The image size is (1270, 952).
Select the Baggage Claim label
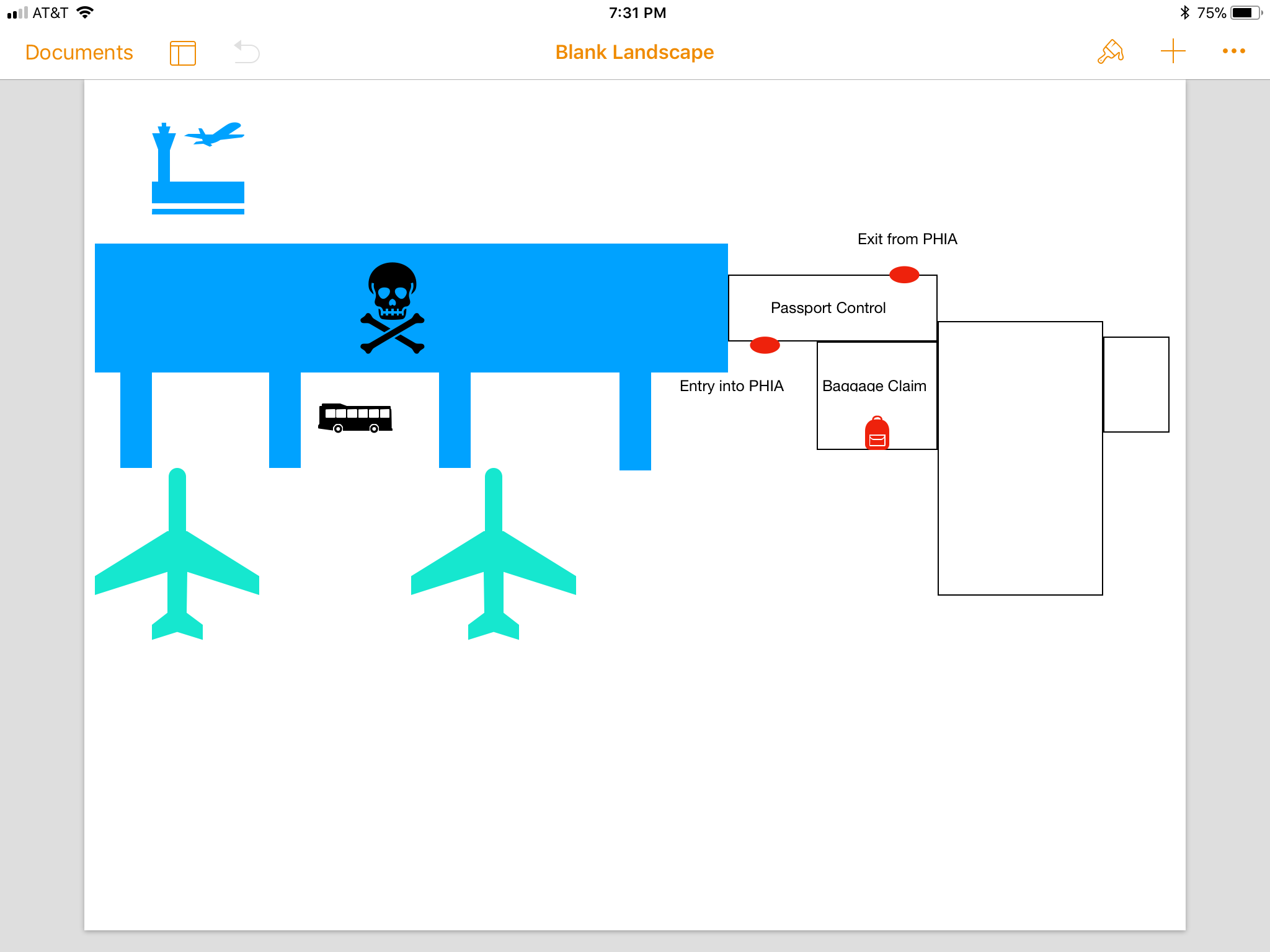click(x=874, y=386)
